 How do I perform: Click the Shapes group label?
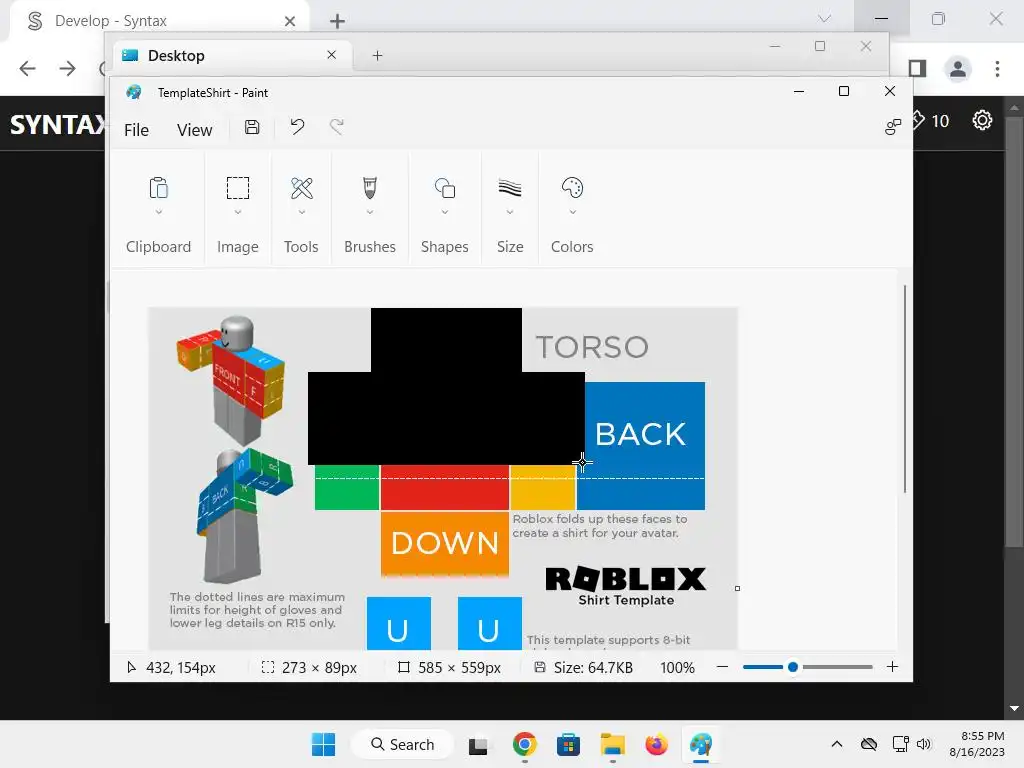click(x=445, y=247)
